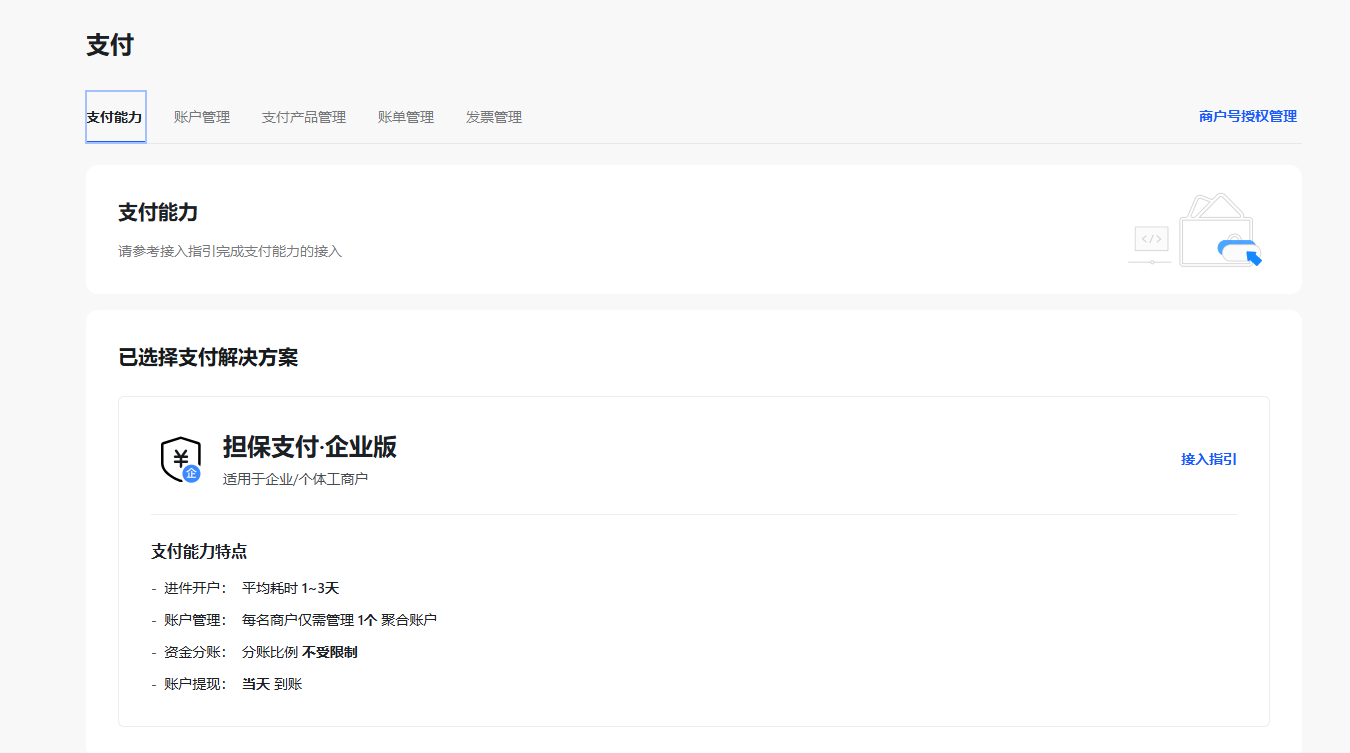
Task: Open the 支付产品管理 tab
Action: [x=303, y=117]
